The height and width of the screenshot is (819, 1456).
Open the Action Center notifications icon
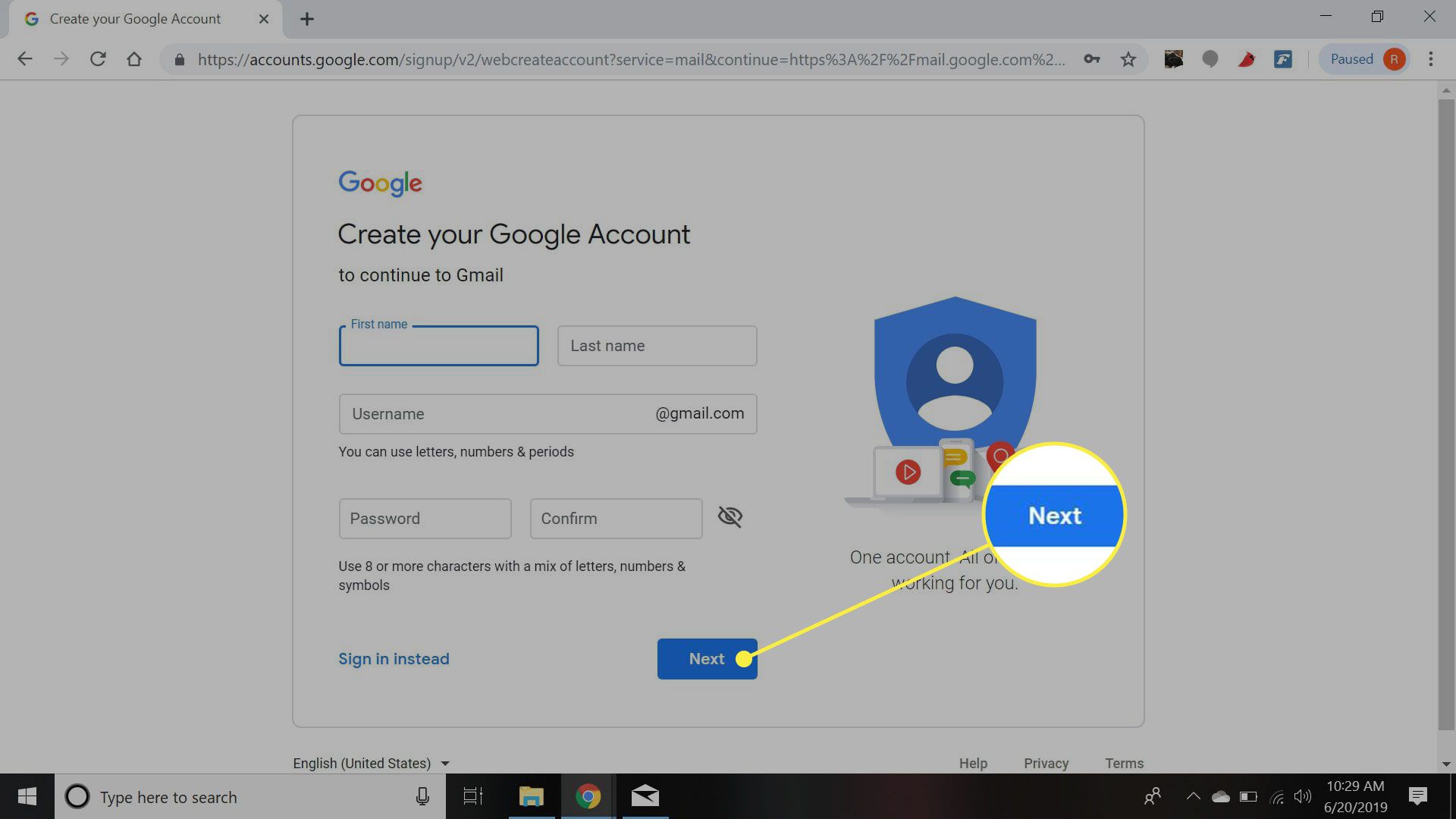click(x=1417, y=796)
